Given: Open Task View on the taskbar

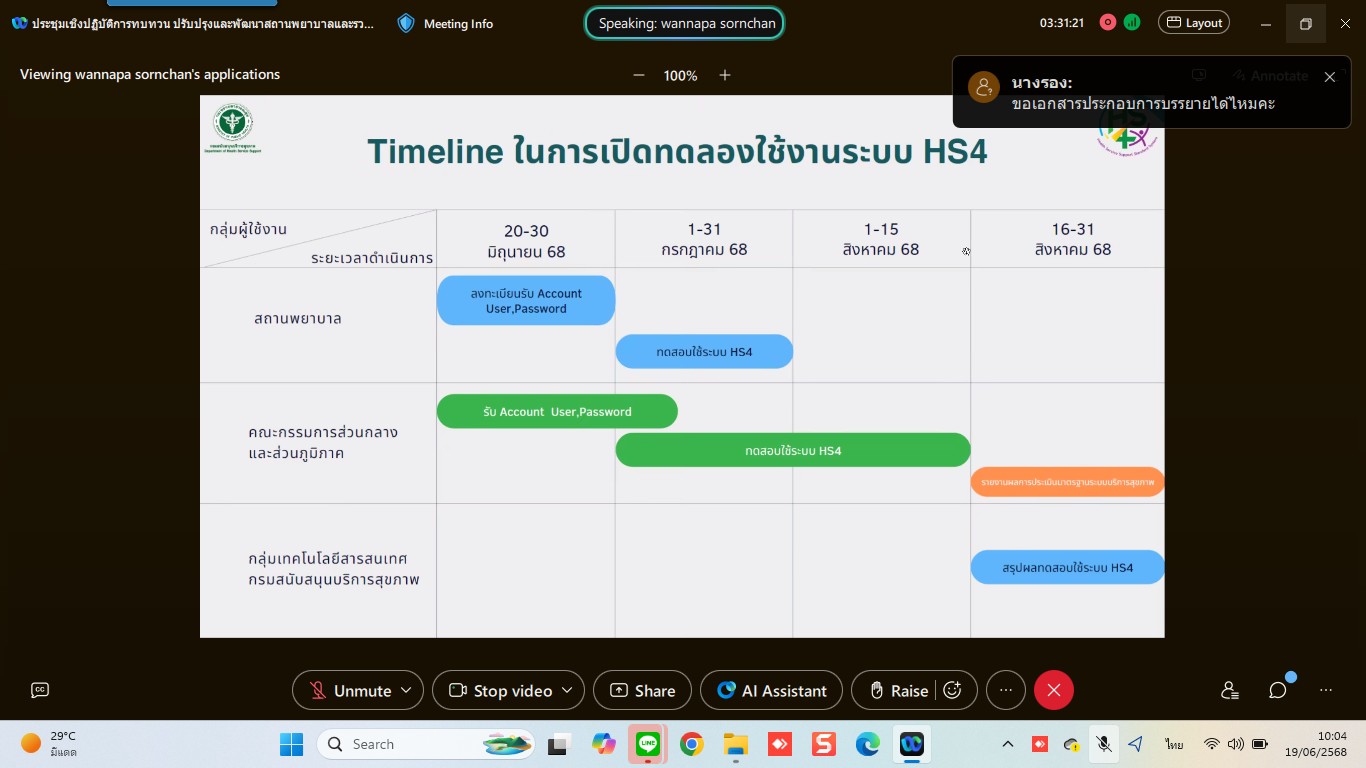Looking at the screenshot, I should click(x=559, y=744).
